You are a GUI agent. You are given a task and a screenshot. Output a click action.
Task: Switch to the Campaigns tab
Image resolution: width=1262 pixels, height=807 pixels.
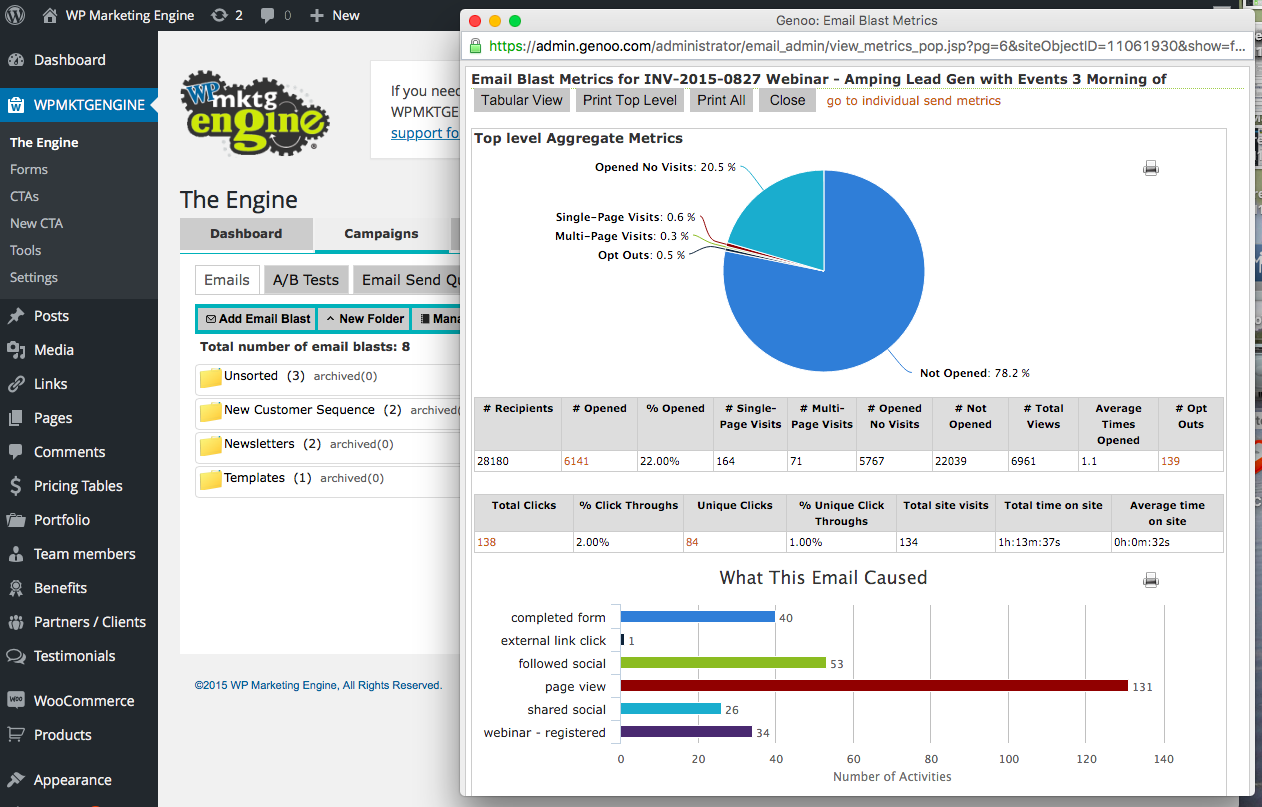pos(381,234)
